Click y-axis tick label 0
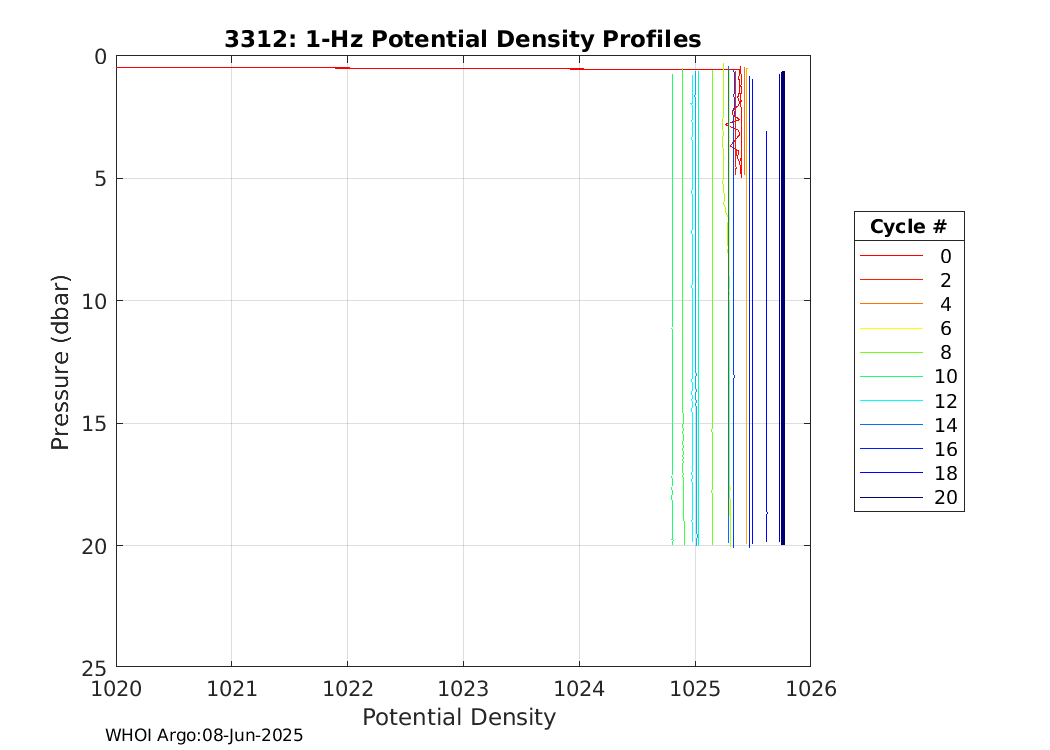The height and width of the screenshot is (750, 1050). coord(100,57)
